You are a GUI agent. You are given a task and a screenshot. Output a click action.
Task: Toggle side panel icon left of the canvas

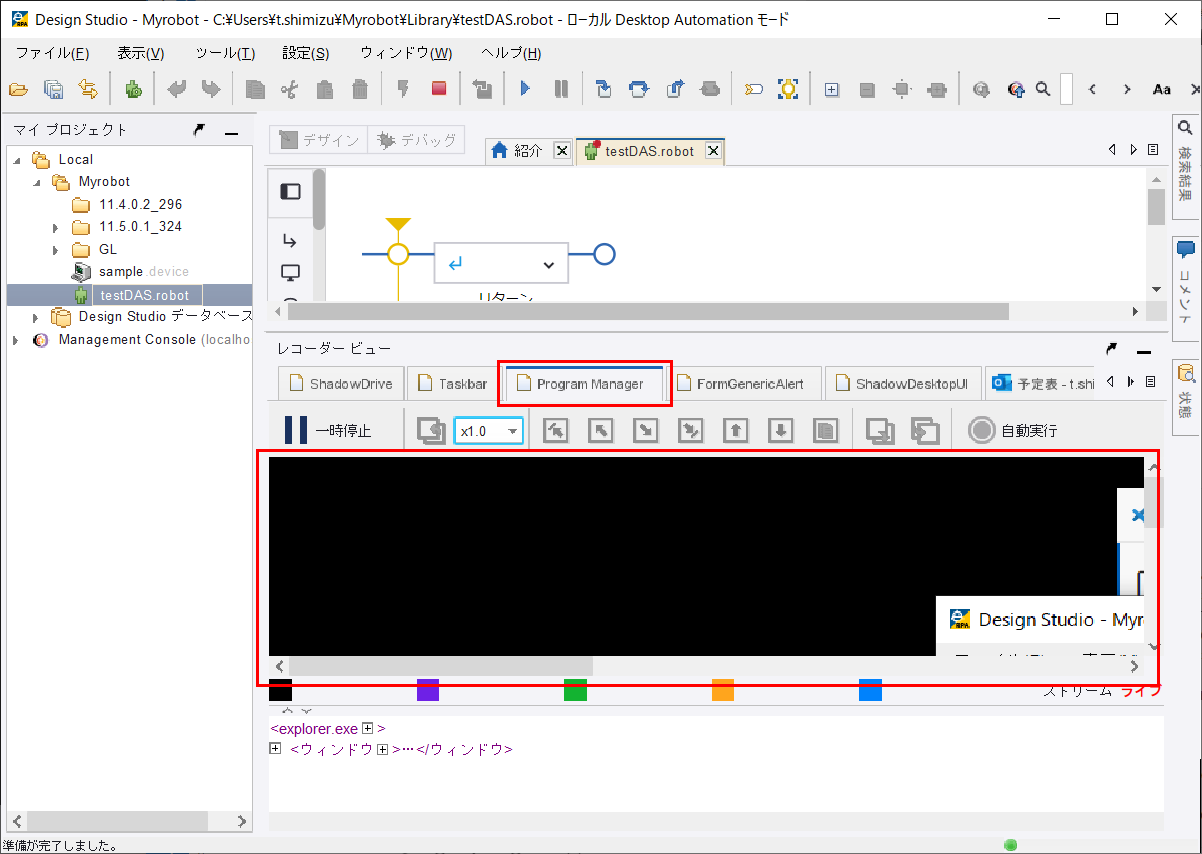point(291,191)
